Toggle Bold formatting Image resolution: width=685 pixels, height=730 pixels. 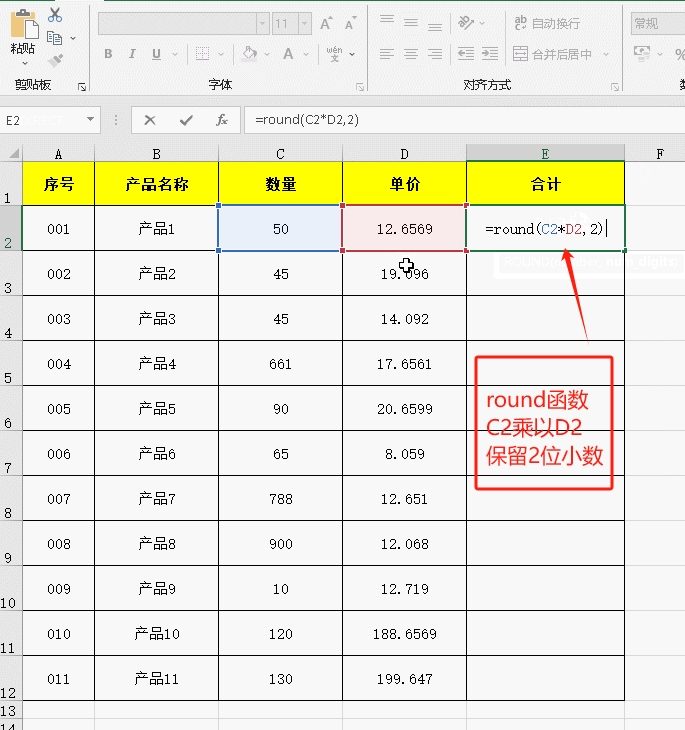coord(109,54)
